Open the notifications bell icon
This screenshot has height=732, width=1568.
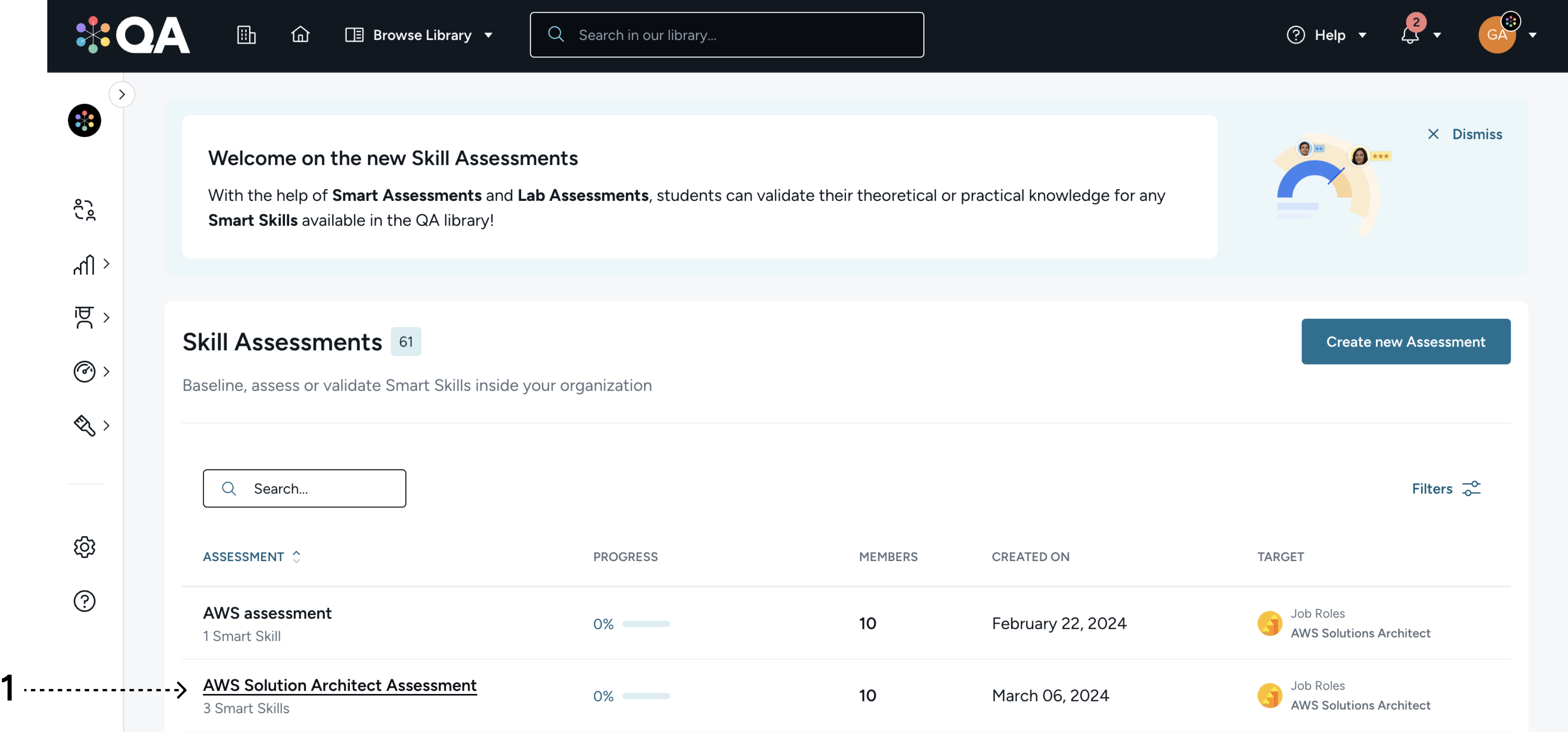tap(1410, 35)
